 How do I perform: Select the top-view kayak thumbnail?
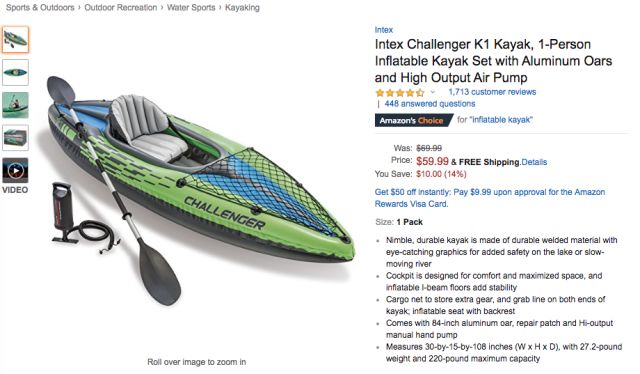(15, 72)
